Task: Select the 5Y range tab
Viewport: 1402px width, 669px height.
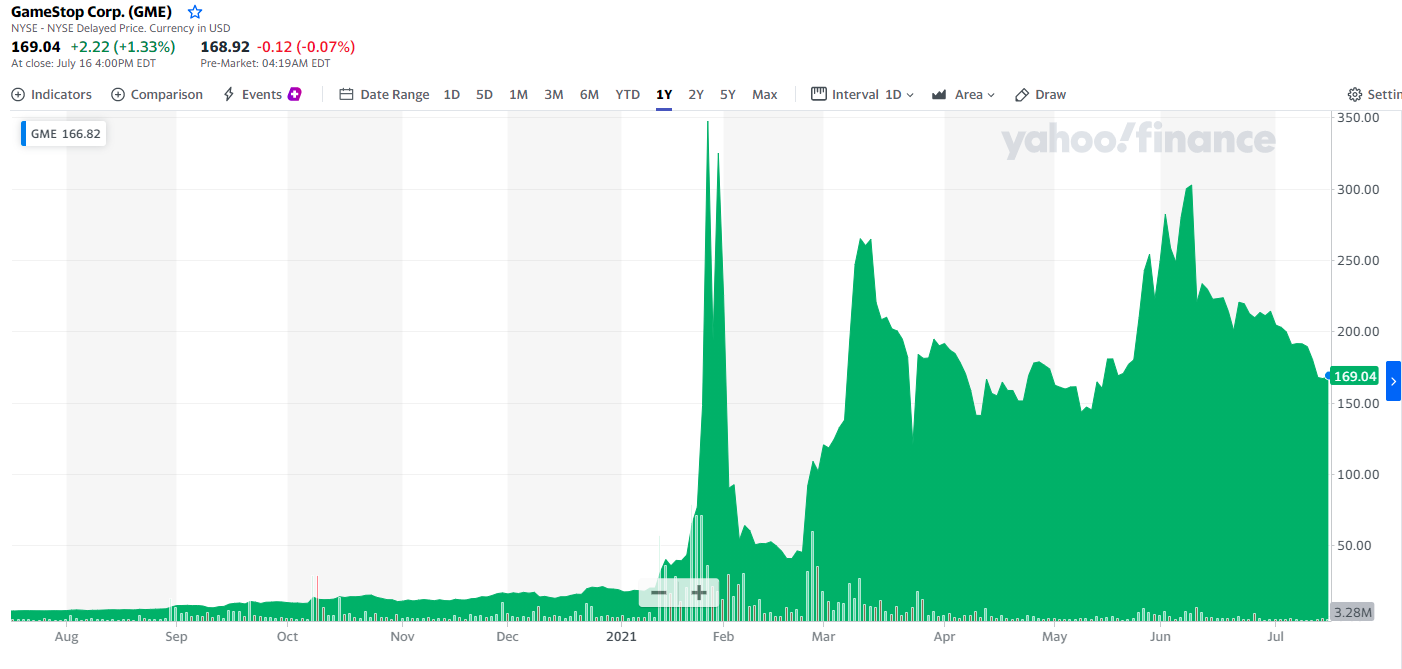Action: (728, 94)
